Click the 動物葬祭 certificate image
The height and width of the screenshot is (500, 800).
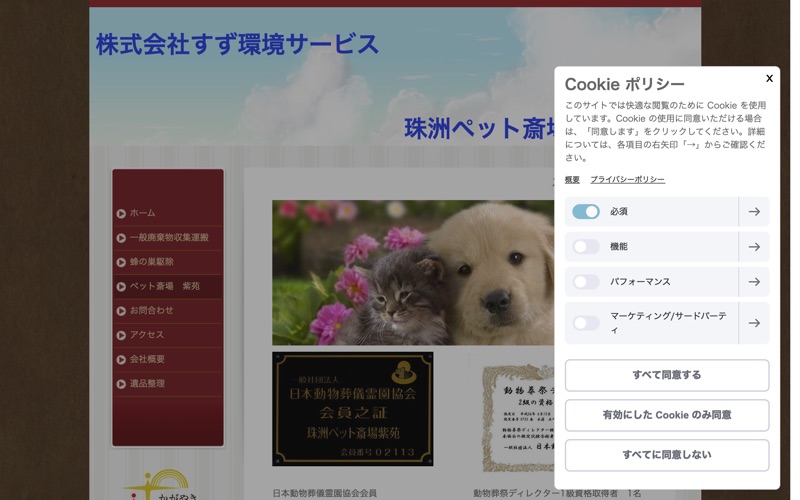click(518, 418)
